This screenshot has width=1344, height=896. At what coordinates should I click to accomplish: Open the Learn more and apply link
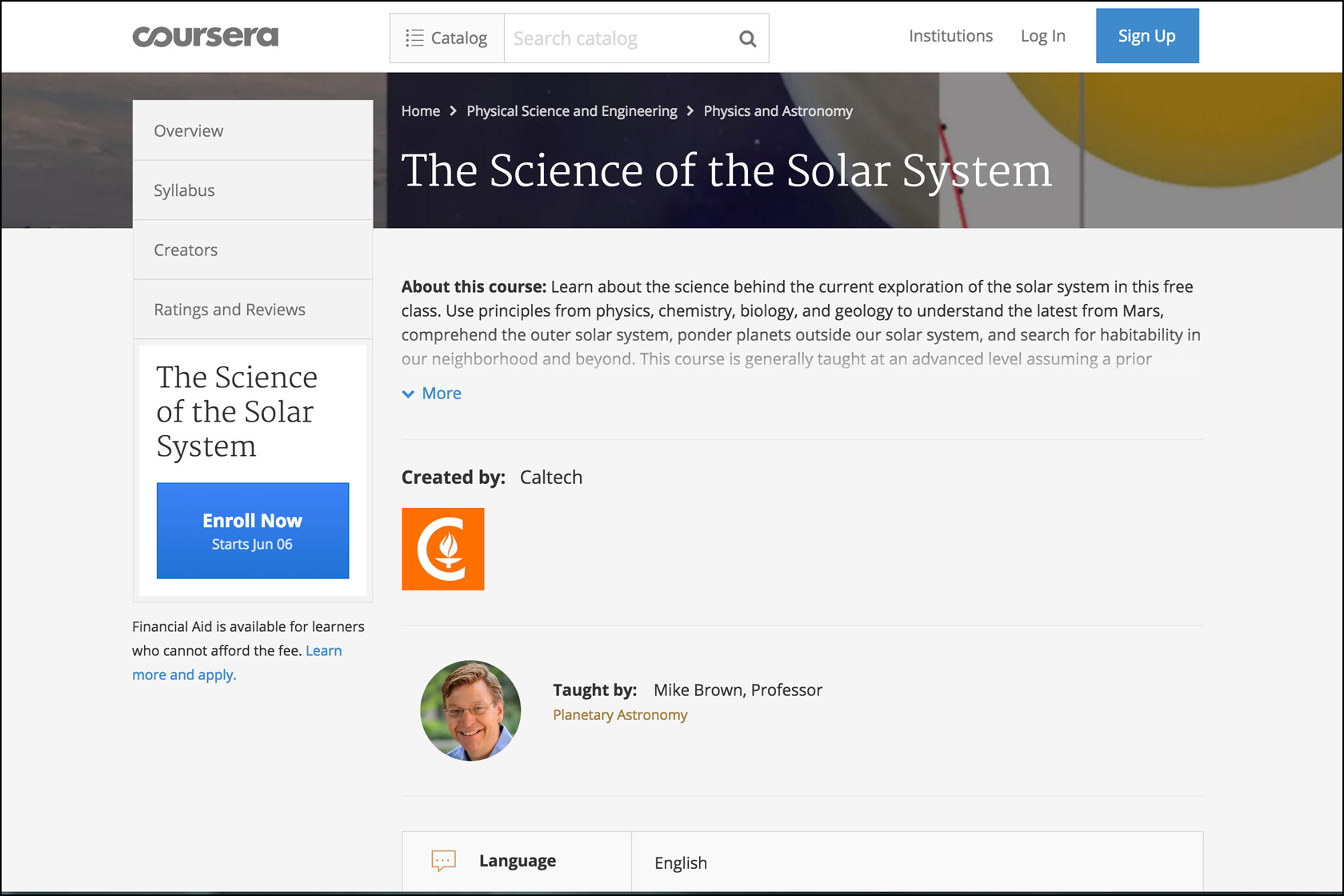(x=237, y=662)
